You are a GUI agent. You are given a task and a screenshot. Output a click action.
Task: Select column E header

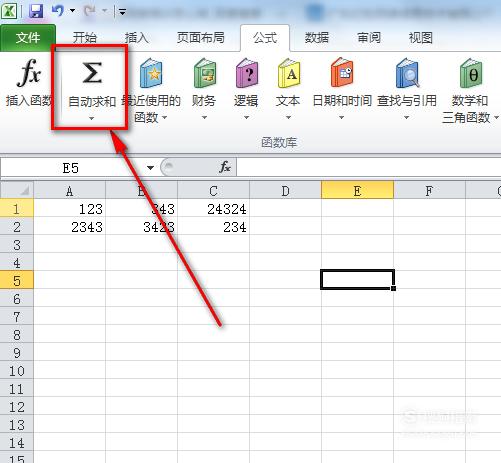click(x=357, y=191)
